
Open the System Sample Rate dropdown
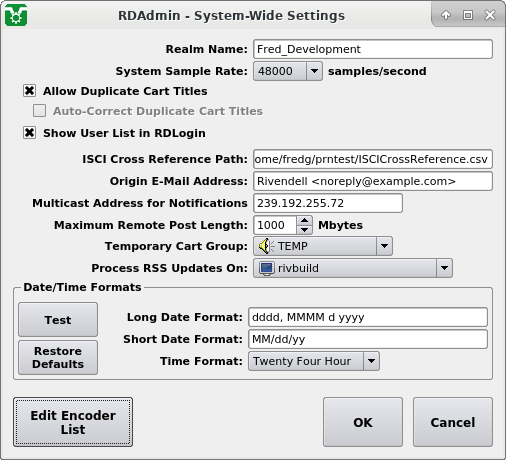[288, 71]
